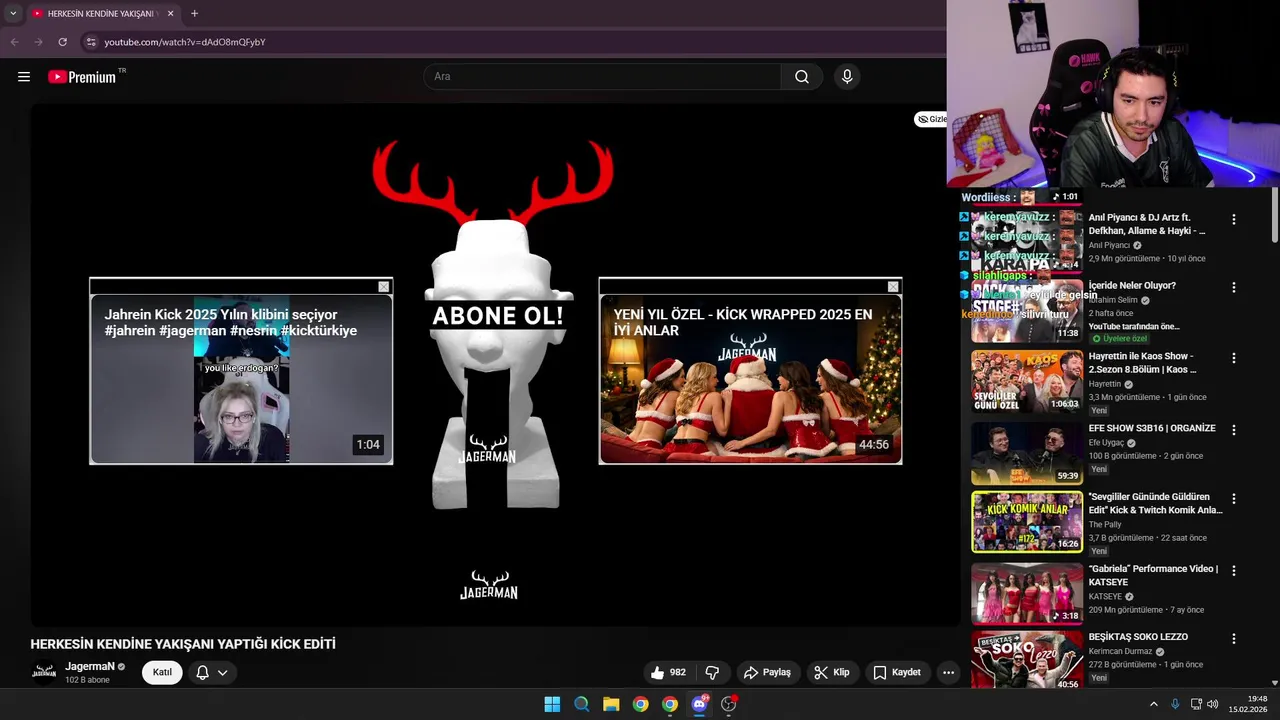Click '102 B abone' subscriber count
Screen dimensions: 1280x720
tap(87, 681)
